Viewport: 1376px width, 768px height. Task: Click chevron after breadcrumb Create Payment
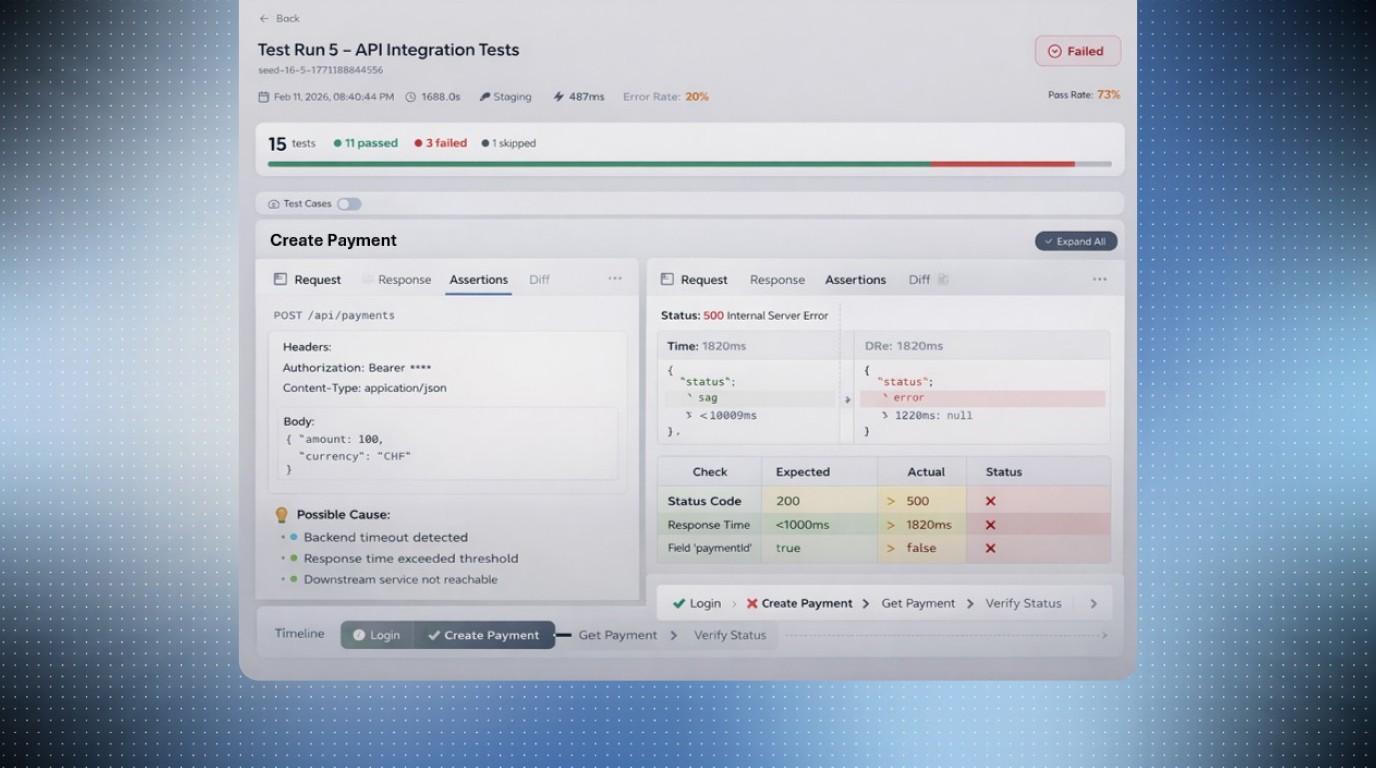866,603
